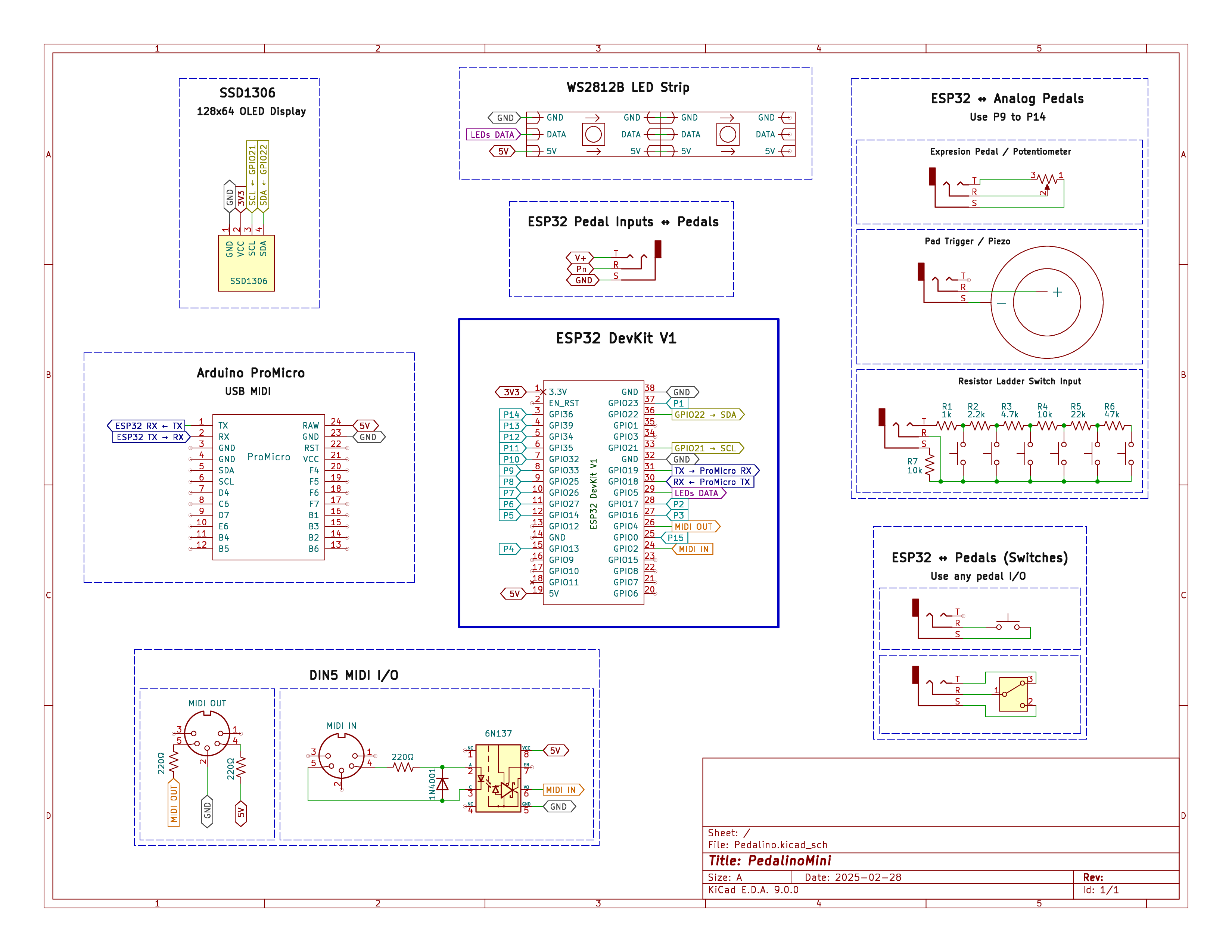Select the '3V3' label at ESP32 pin 1

[x=510, y=392]
